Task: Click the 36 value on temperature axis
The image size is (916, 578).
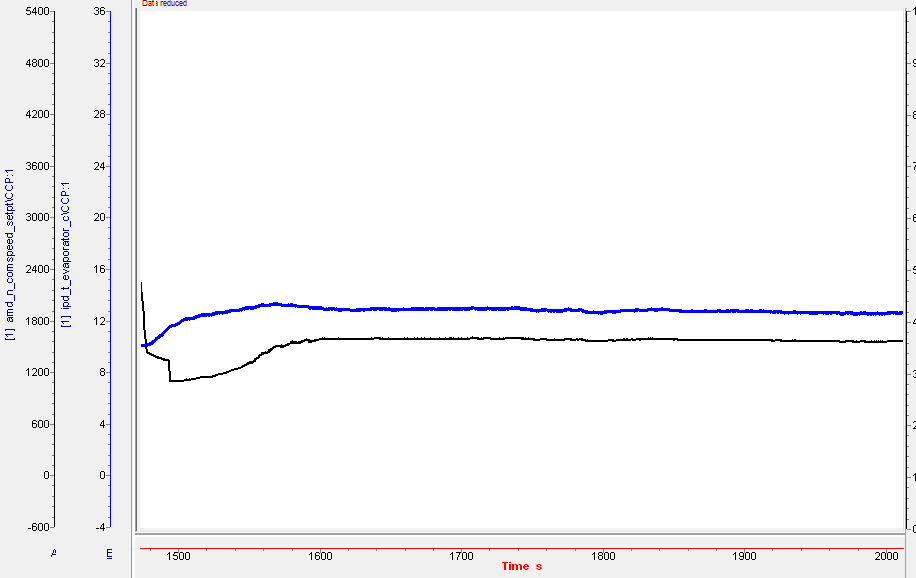Action: point(100,12)
